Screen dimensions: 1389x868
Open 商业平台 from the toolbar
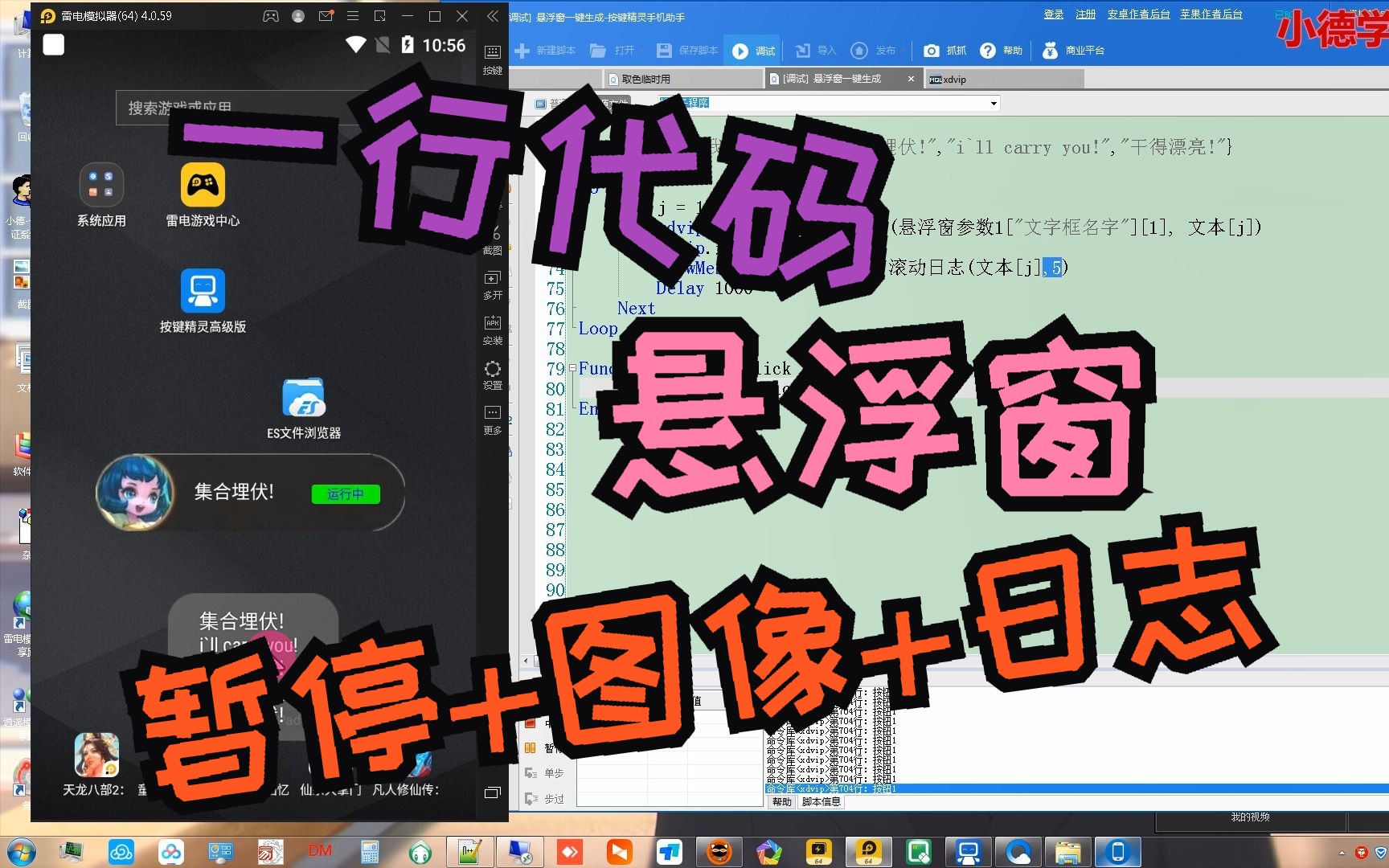(x=1074, y=51)
